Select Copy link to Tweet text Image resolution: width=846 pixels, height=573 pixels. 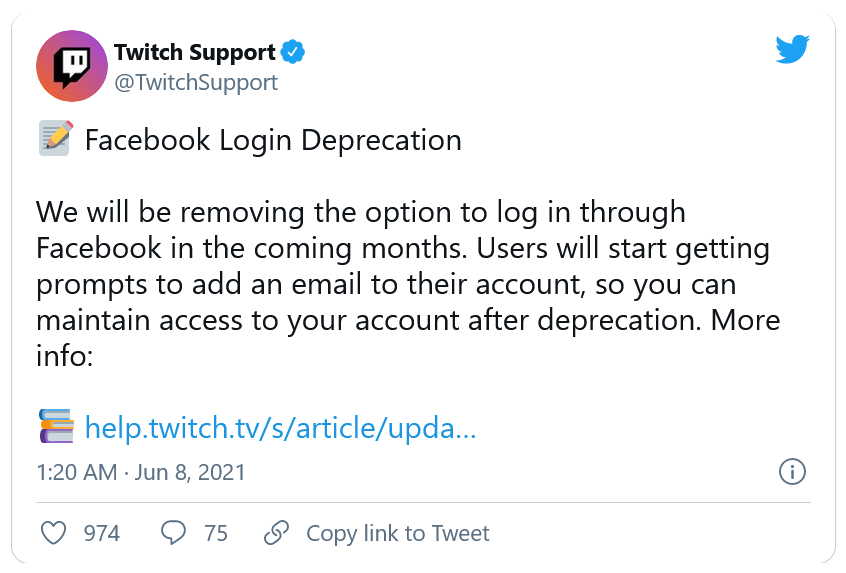pos(398,533)
